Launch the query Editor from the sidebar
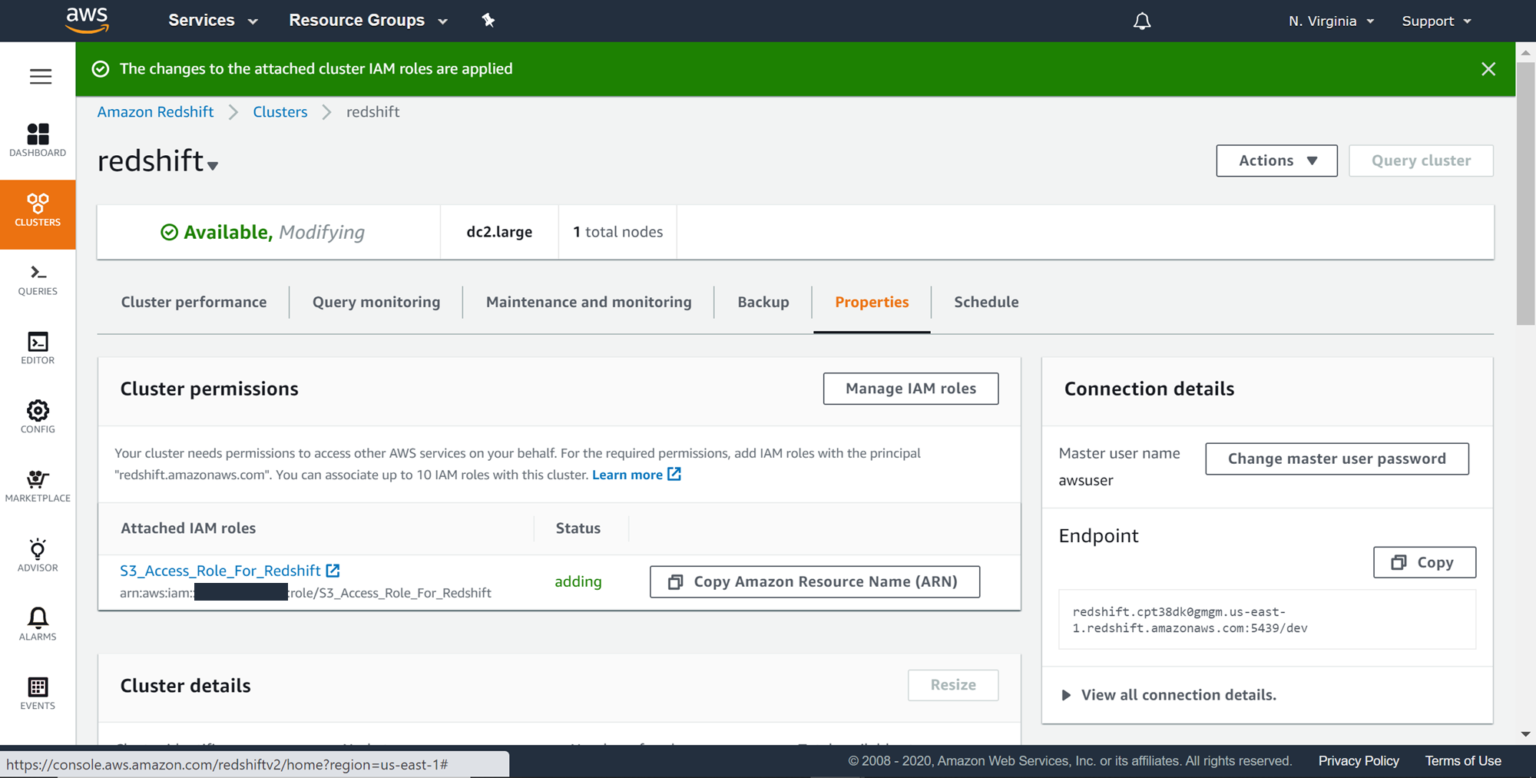The image size is (1536, 778). pos(37,348)
